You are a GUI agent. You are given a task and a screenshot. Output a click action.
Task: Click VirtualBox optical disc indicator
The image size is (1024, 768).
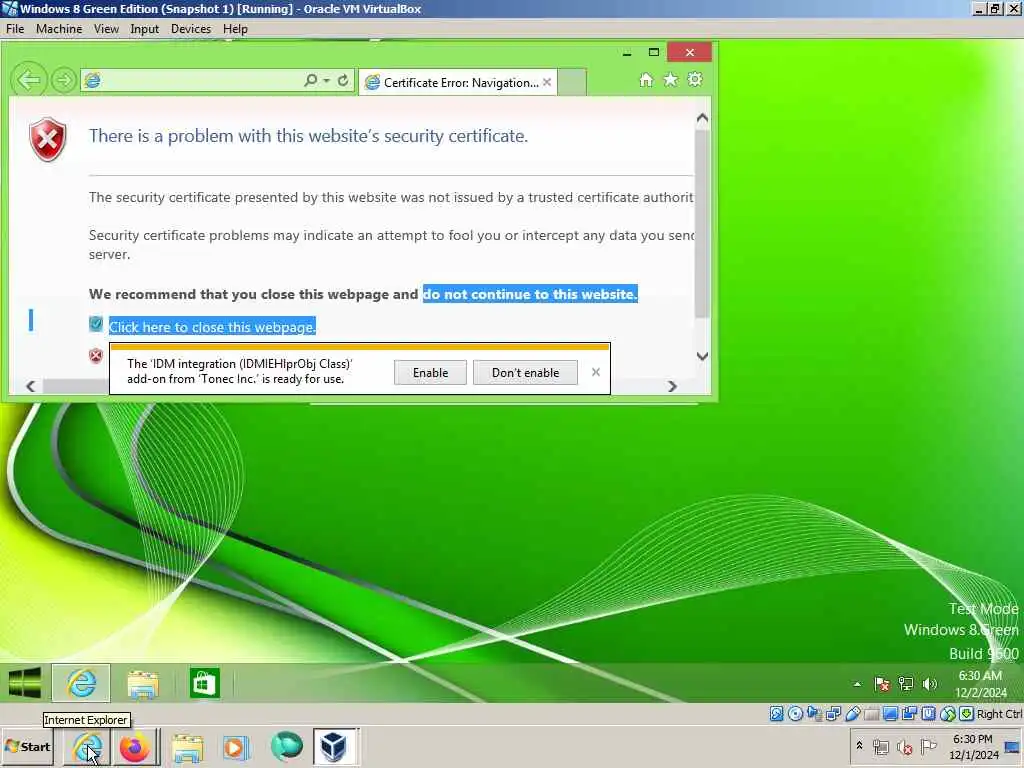coord(795,714)
